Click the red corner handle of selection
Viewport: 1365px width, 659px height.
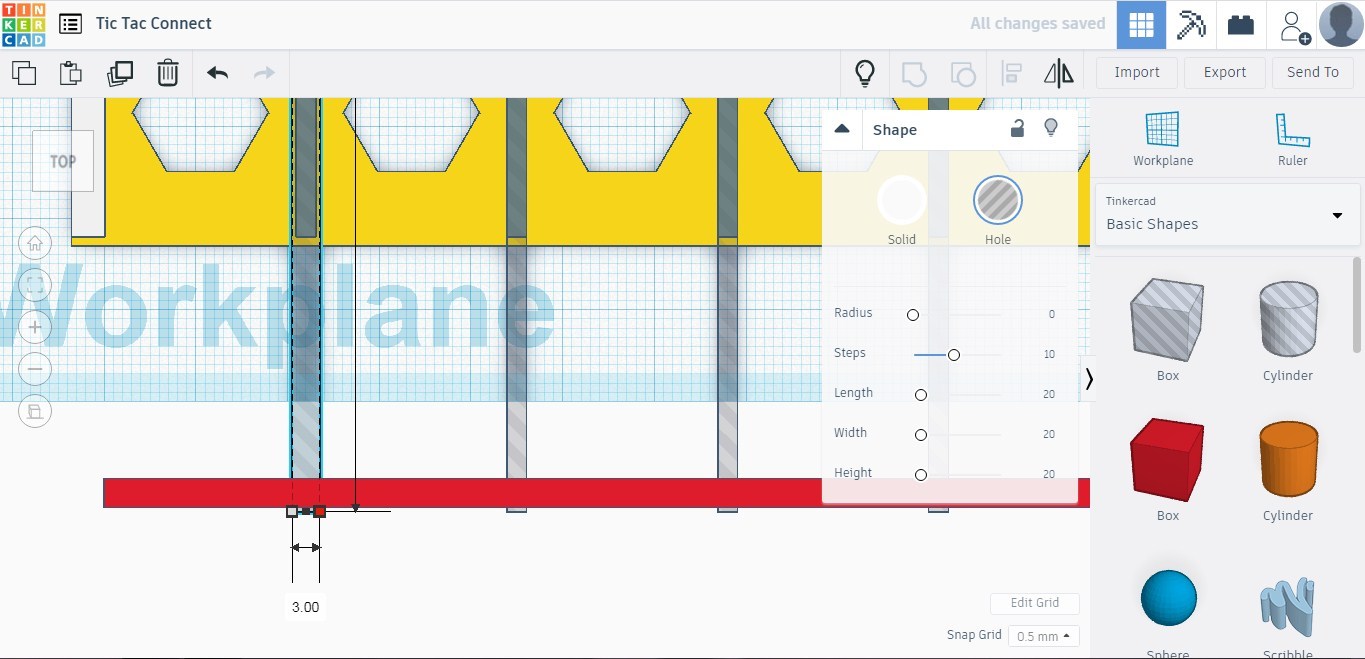tap(320, 511)
